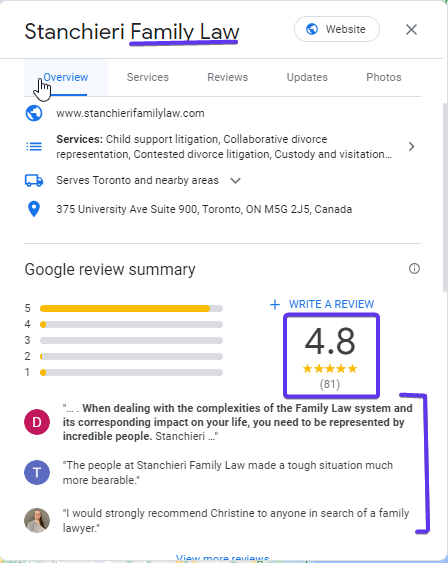Expand Serves Toronto and nearby areas

[x=235, y=180]
